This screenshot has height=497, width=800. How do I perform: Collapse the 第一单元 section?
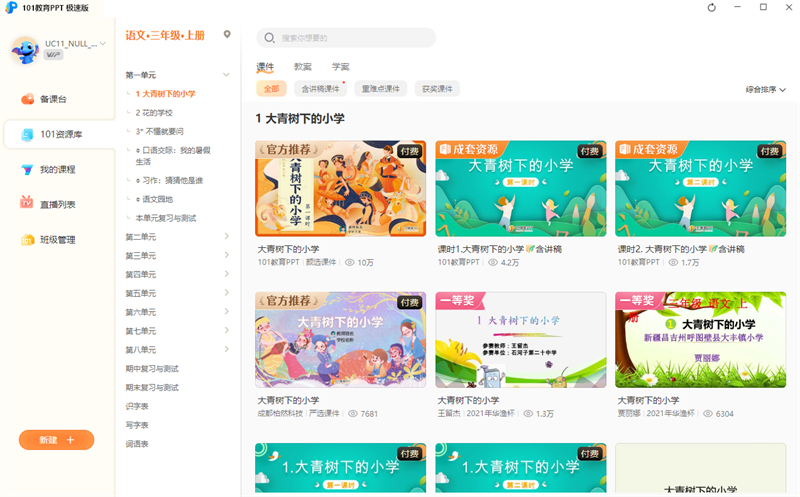coord(226,75)
